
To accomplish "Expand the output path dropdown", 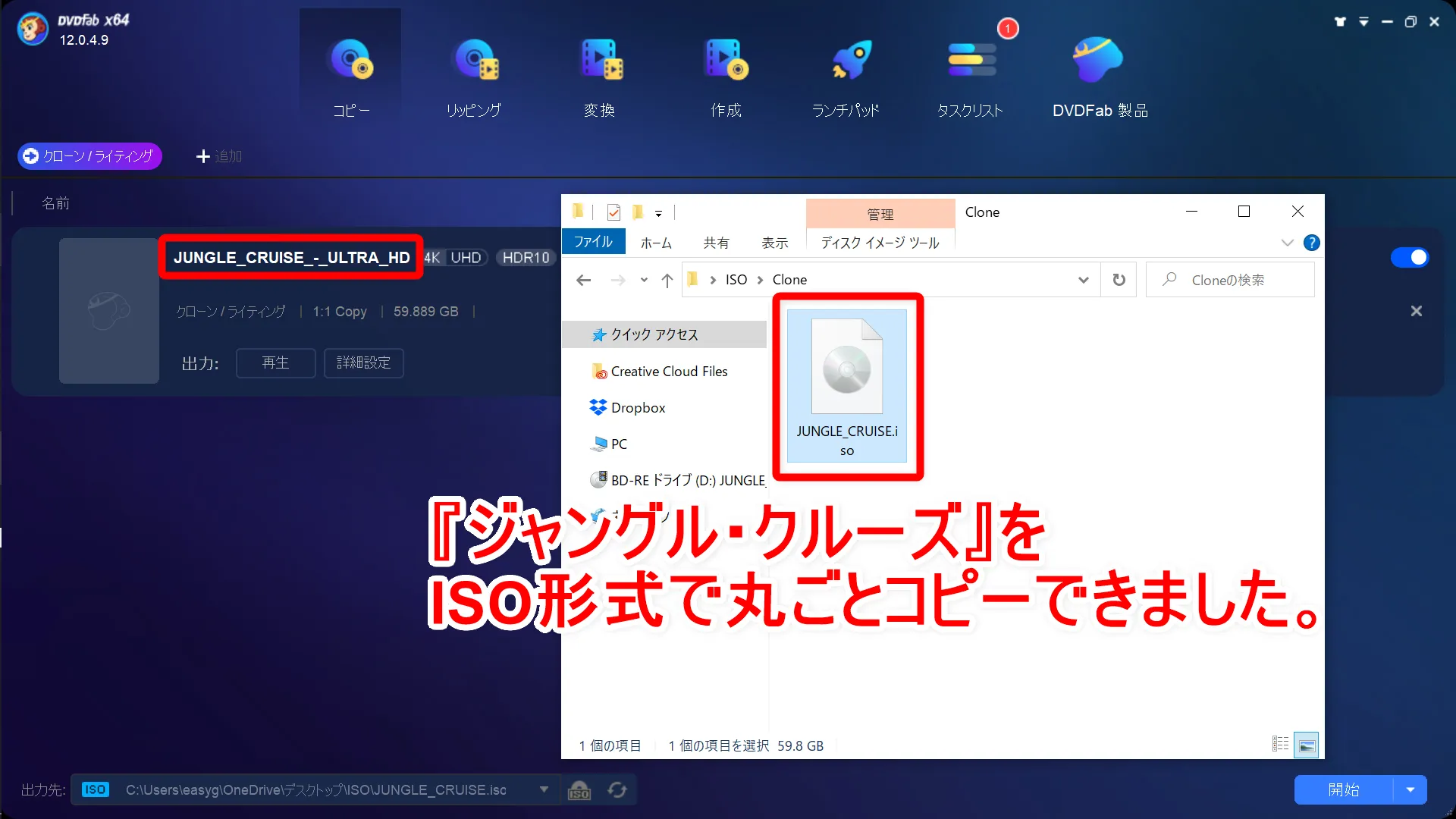I will 544,789.
